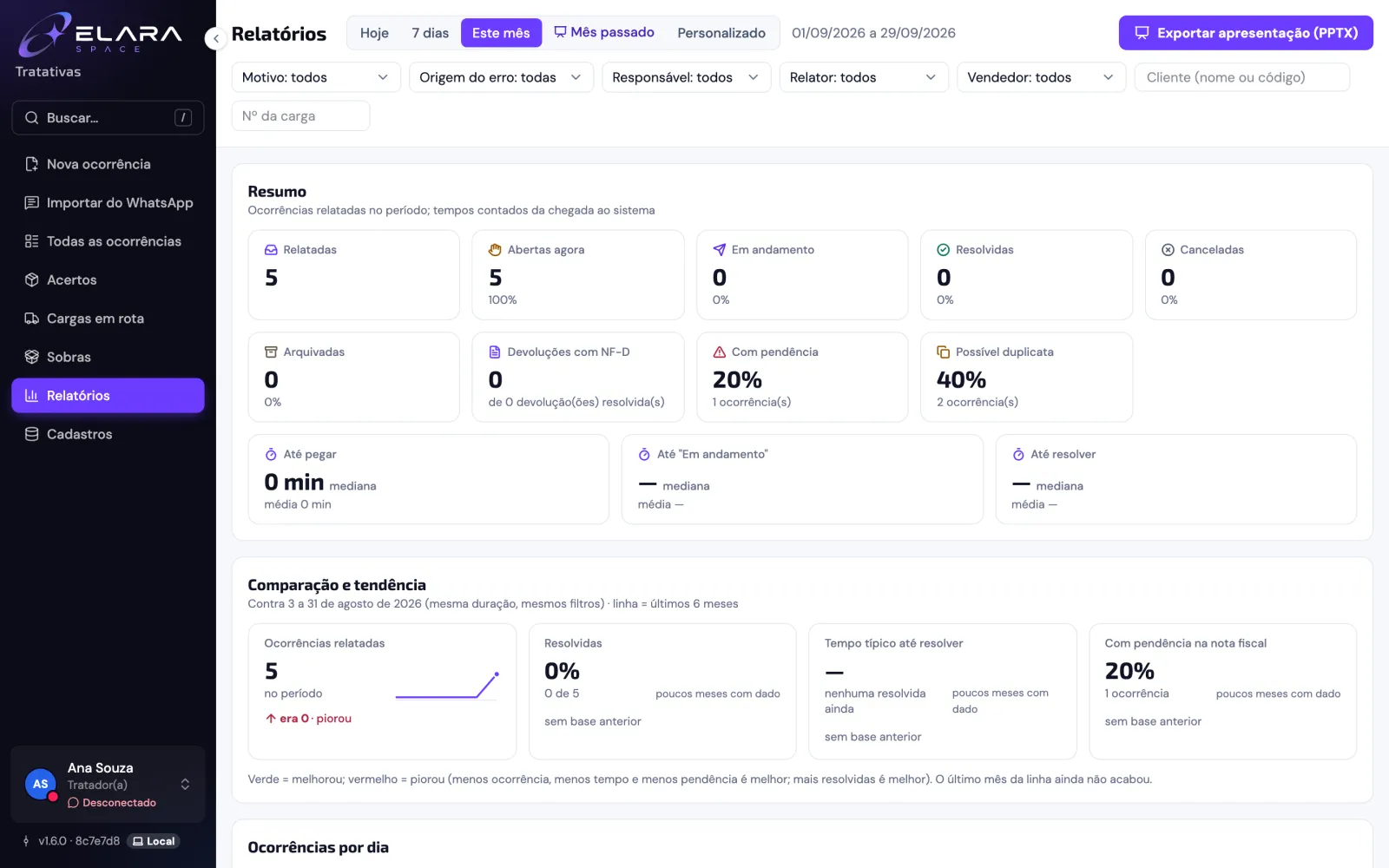The height and width of the screenshot is (868, 1389).
Task: Expand the Vendedor: todos dropdown
Action: 1041,77
